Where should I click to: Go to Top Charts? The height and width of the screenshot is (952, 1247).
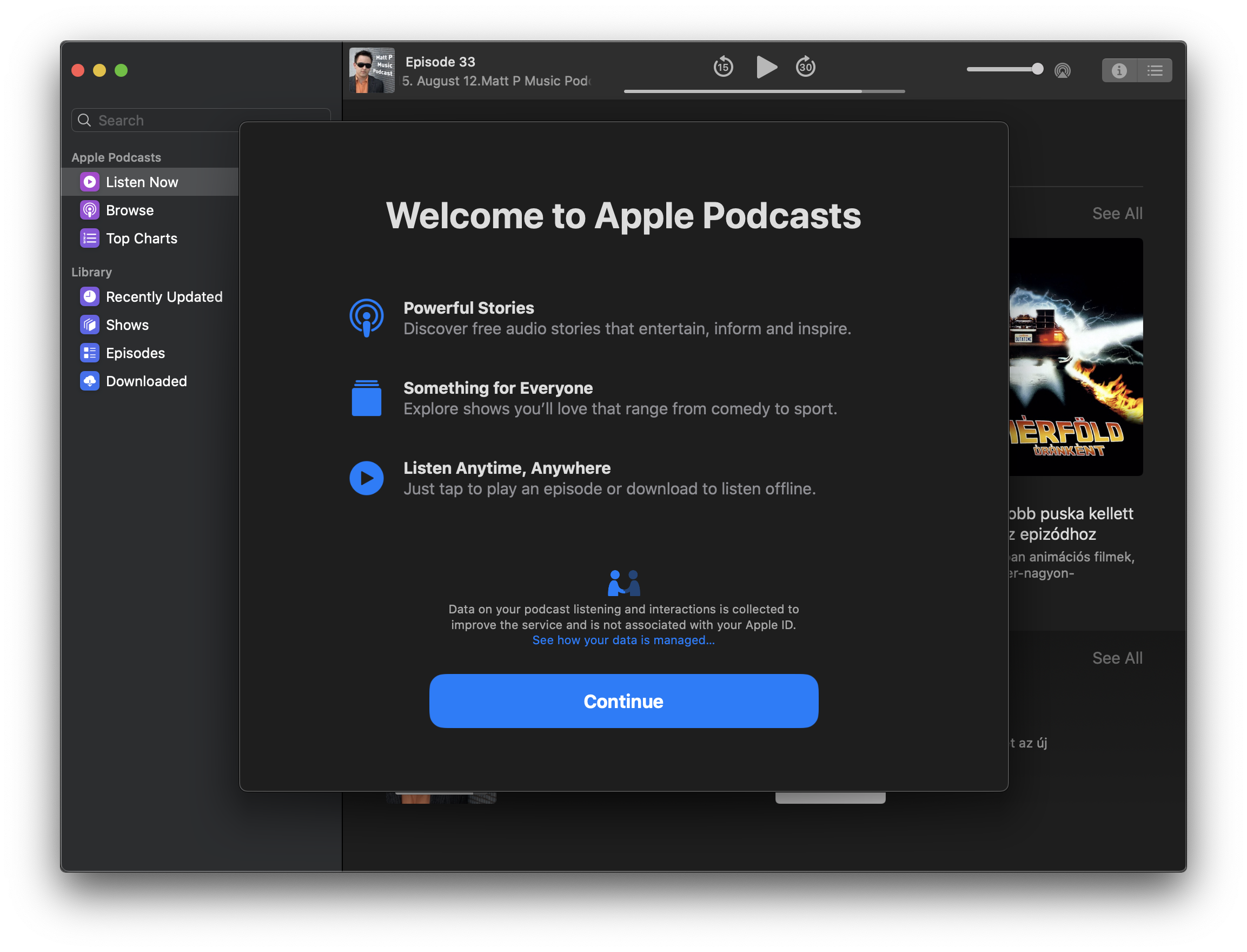point(141,239)
